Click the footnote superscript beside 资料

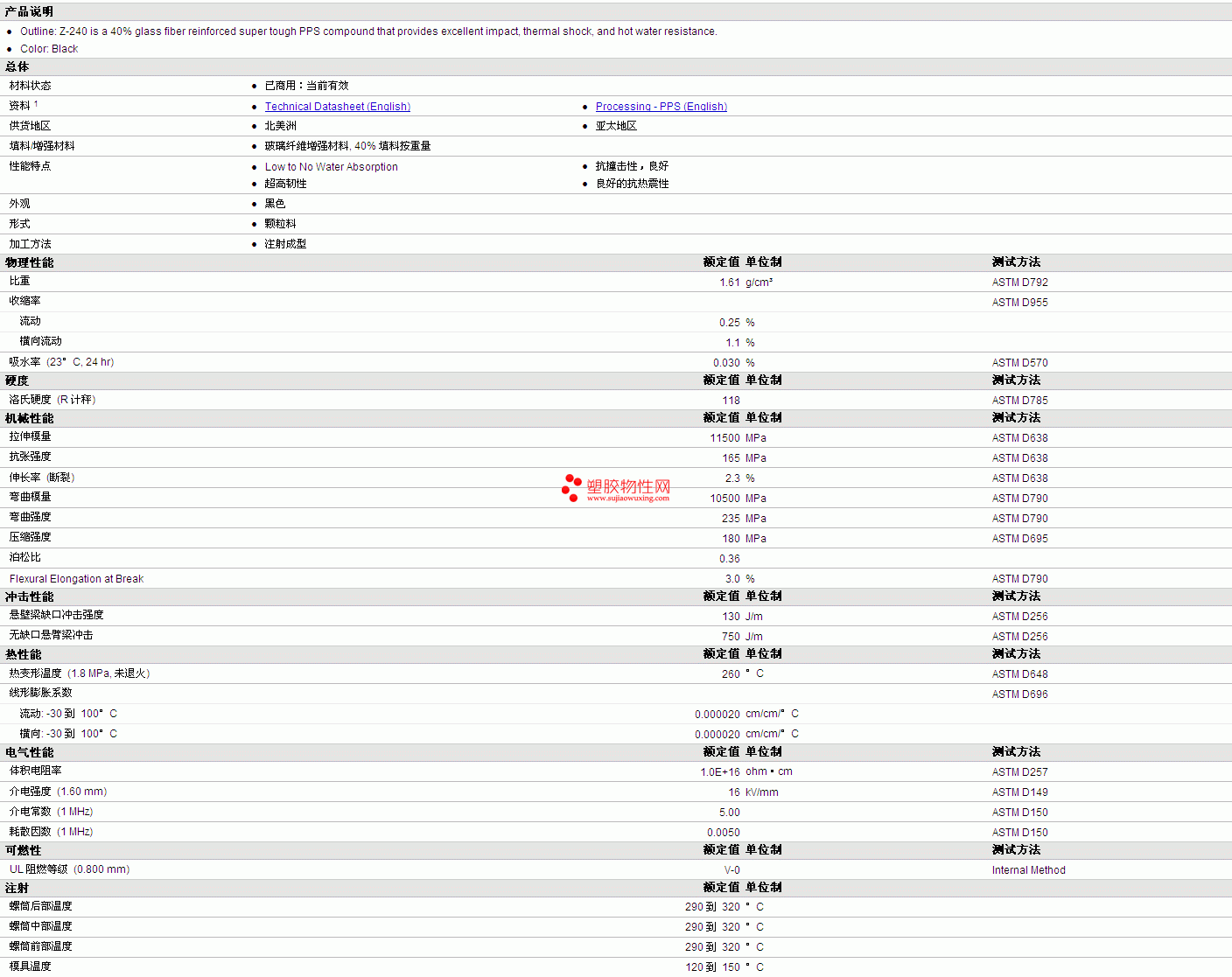(x=36, y=104)
